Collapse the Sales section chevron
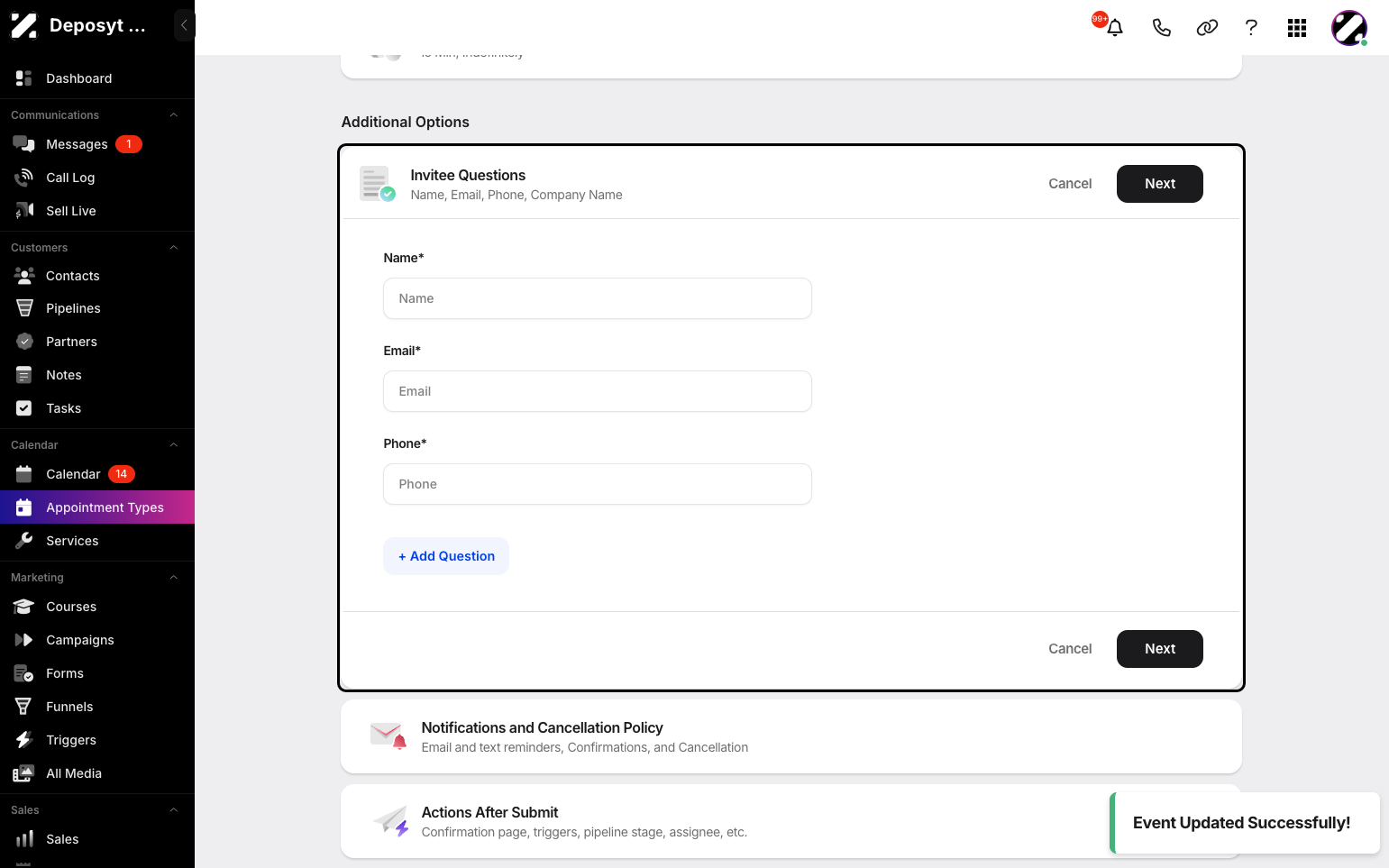The image size is (1389, 868). point(174,810)
